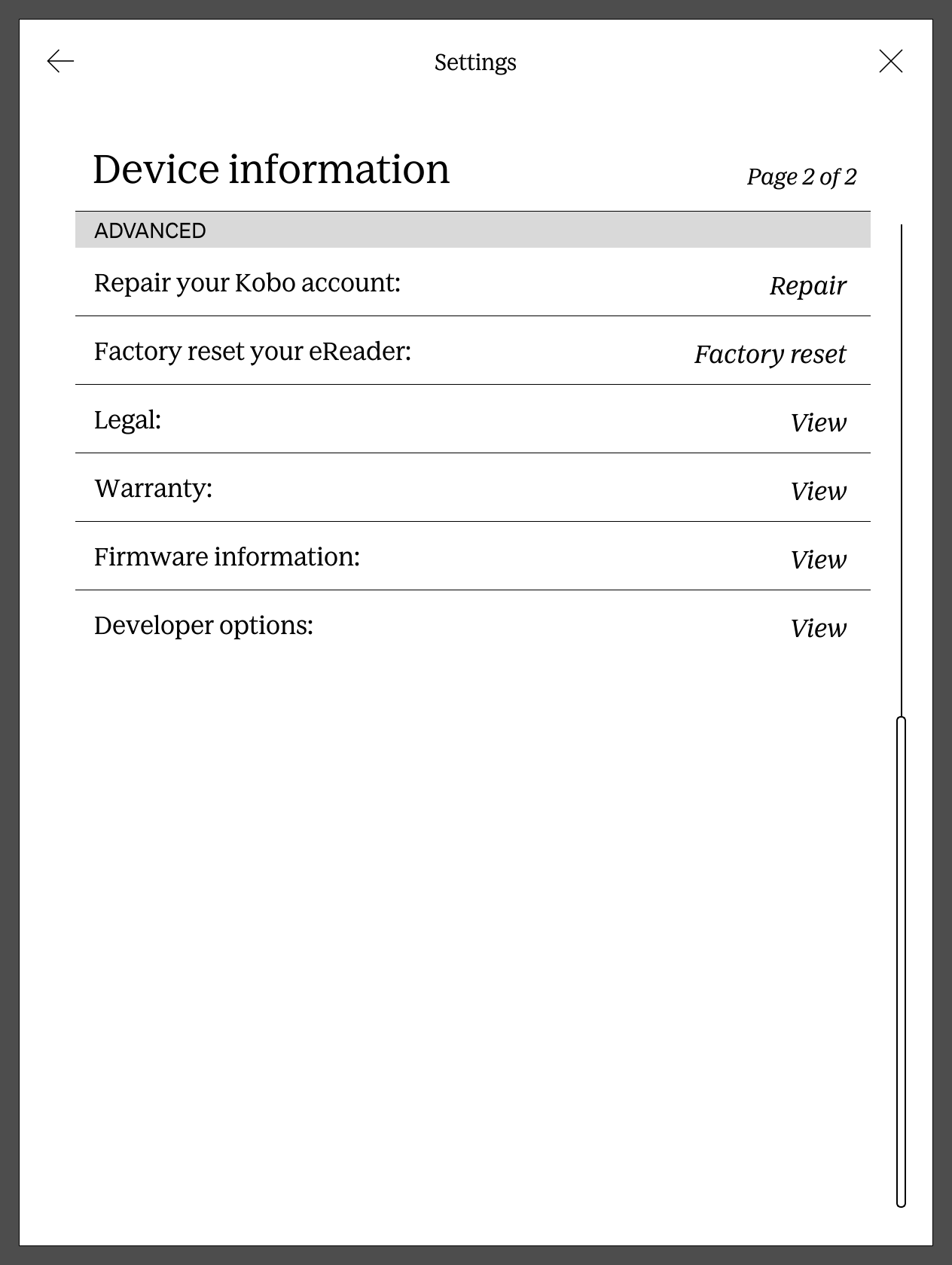Screen dimensions: 952x1265
Task: Open View next to Warranty
Action: pos(818,492)
